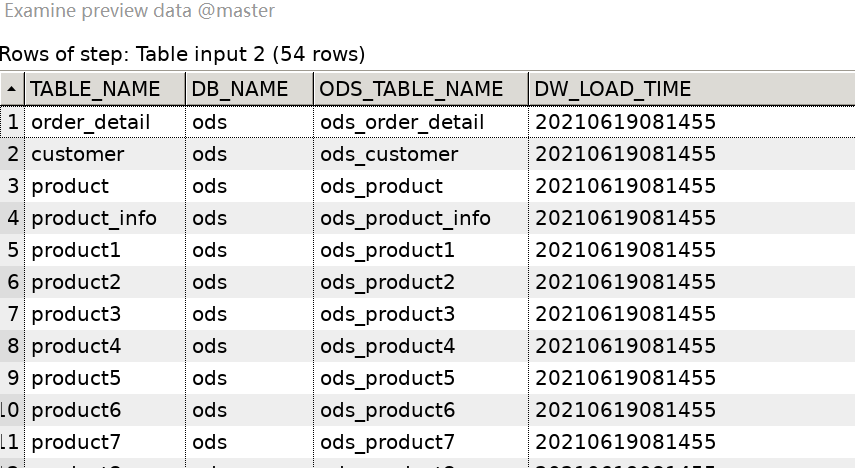The height and width of the screenshot is (468, 855).
Task: Click the ods_product2 cell
Action: point(387,282)
